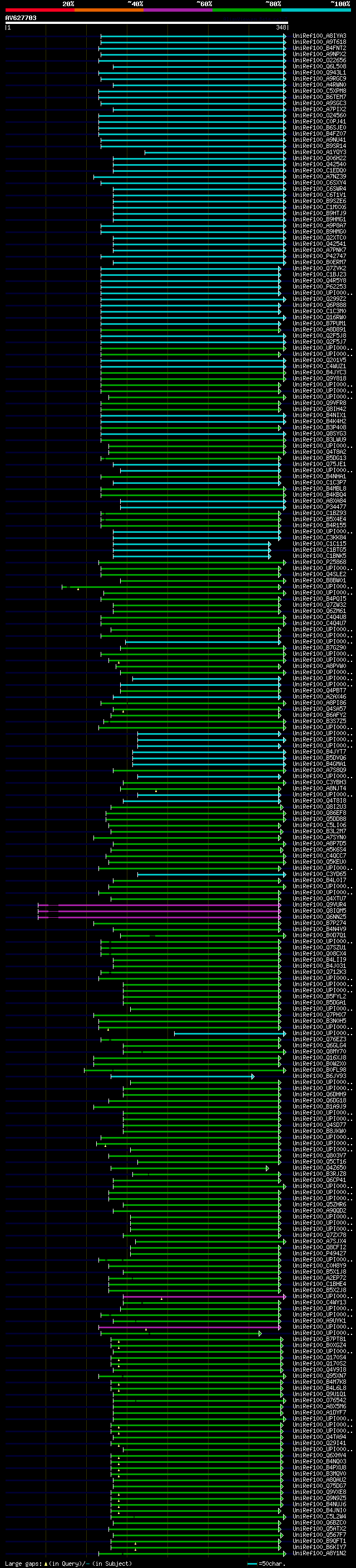The height and width of the screenshot is (1568, 356).
Task: Select hit label UniRef100_Q4T8I8
Action: tap(319, 801)
